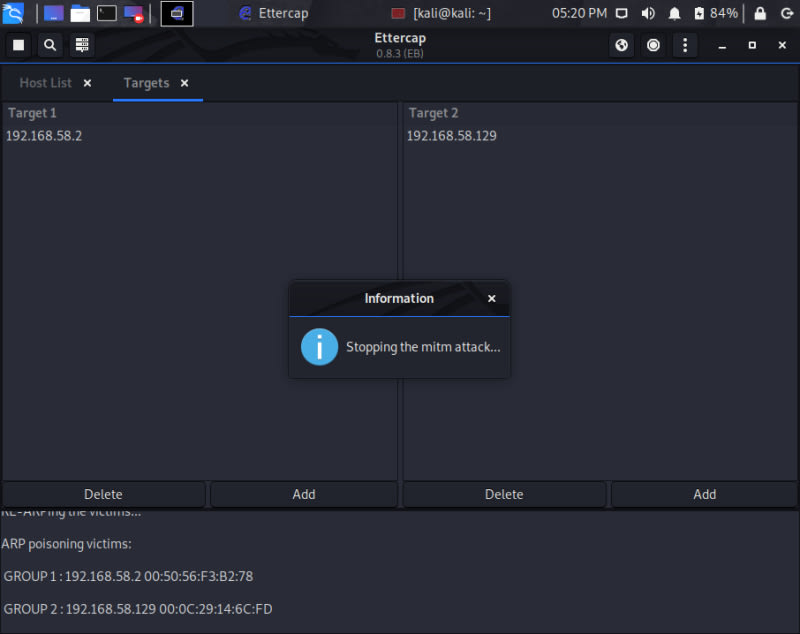Delete entry from Target 1
800x634 pixels.
pyautogui.click(x=103, y=494)
